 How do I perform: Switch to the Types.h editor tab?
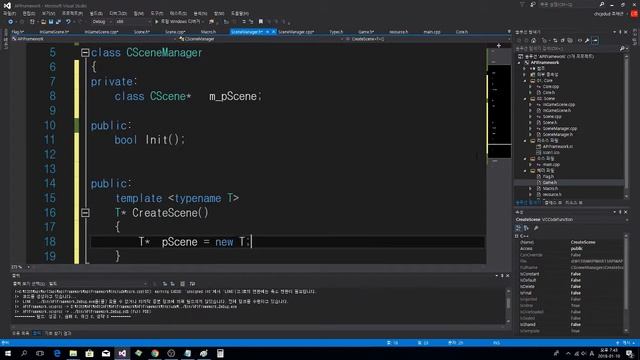336,31
